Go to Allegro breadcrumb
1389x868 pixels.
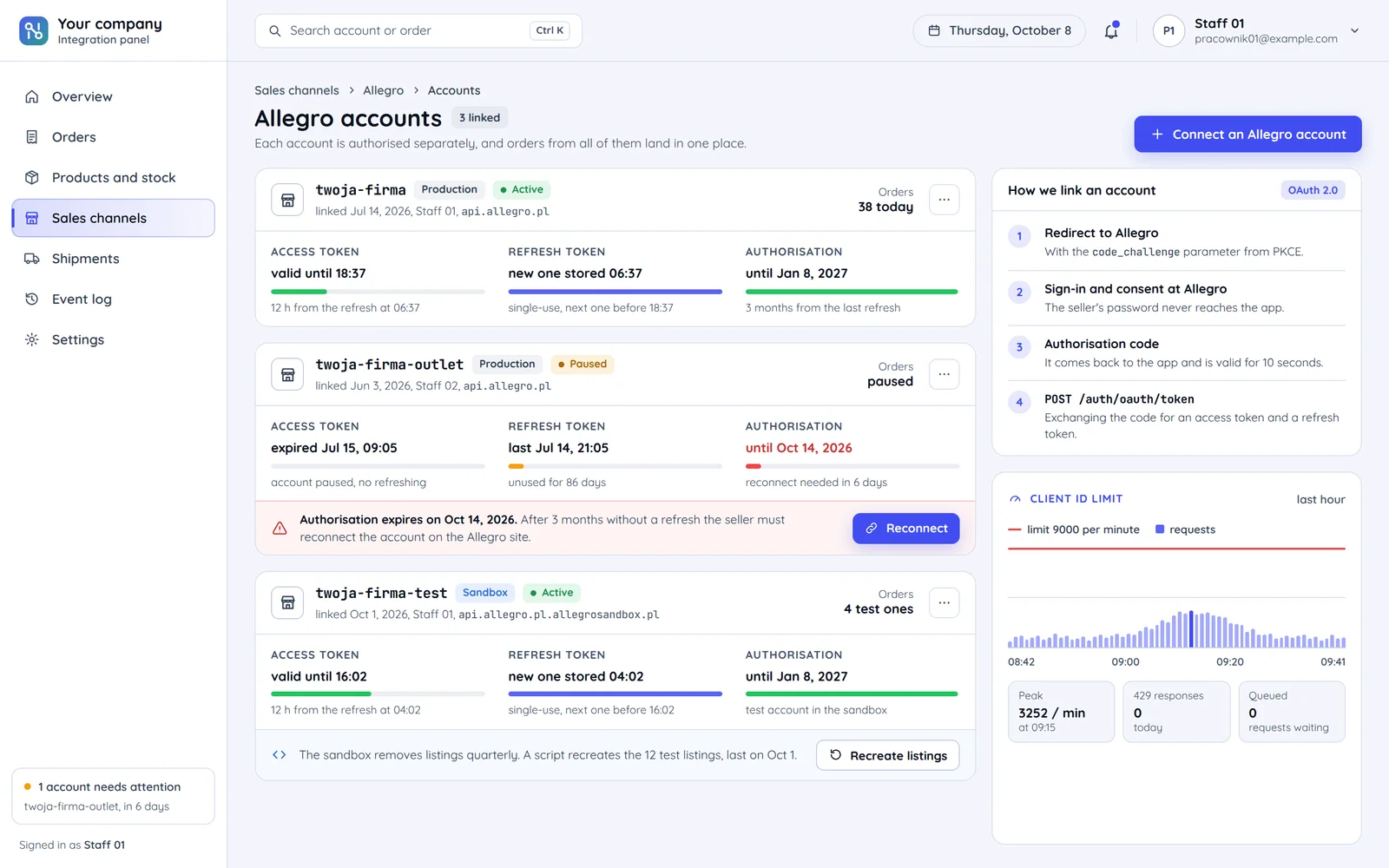click(x=383, y=90)
